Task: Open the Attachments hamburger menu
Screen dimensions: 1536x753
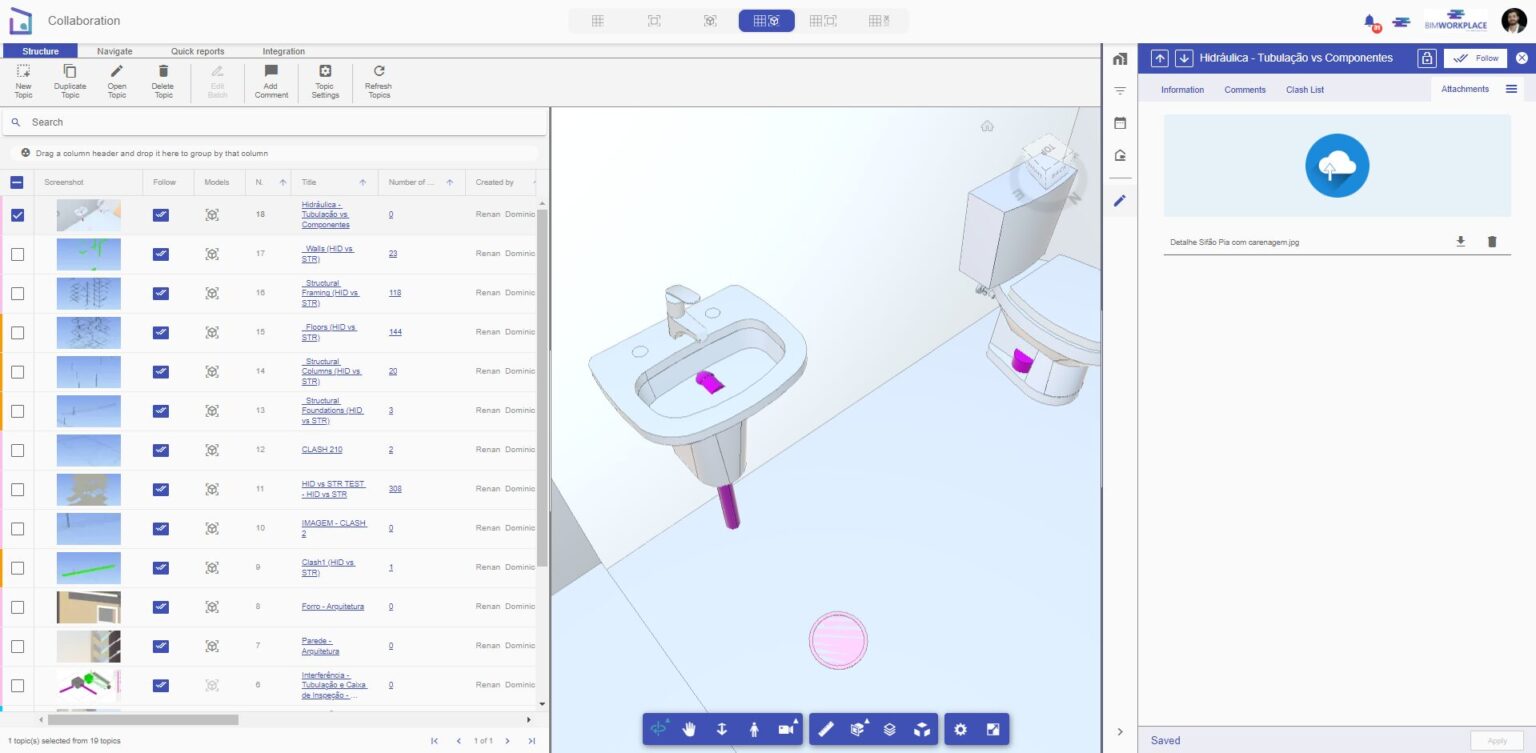Action: pos(1512,88)
